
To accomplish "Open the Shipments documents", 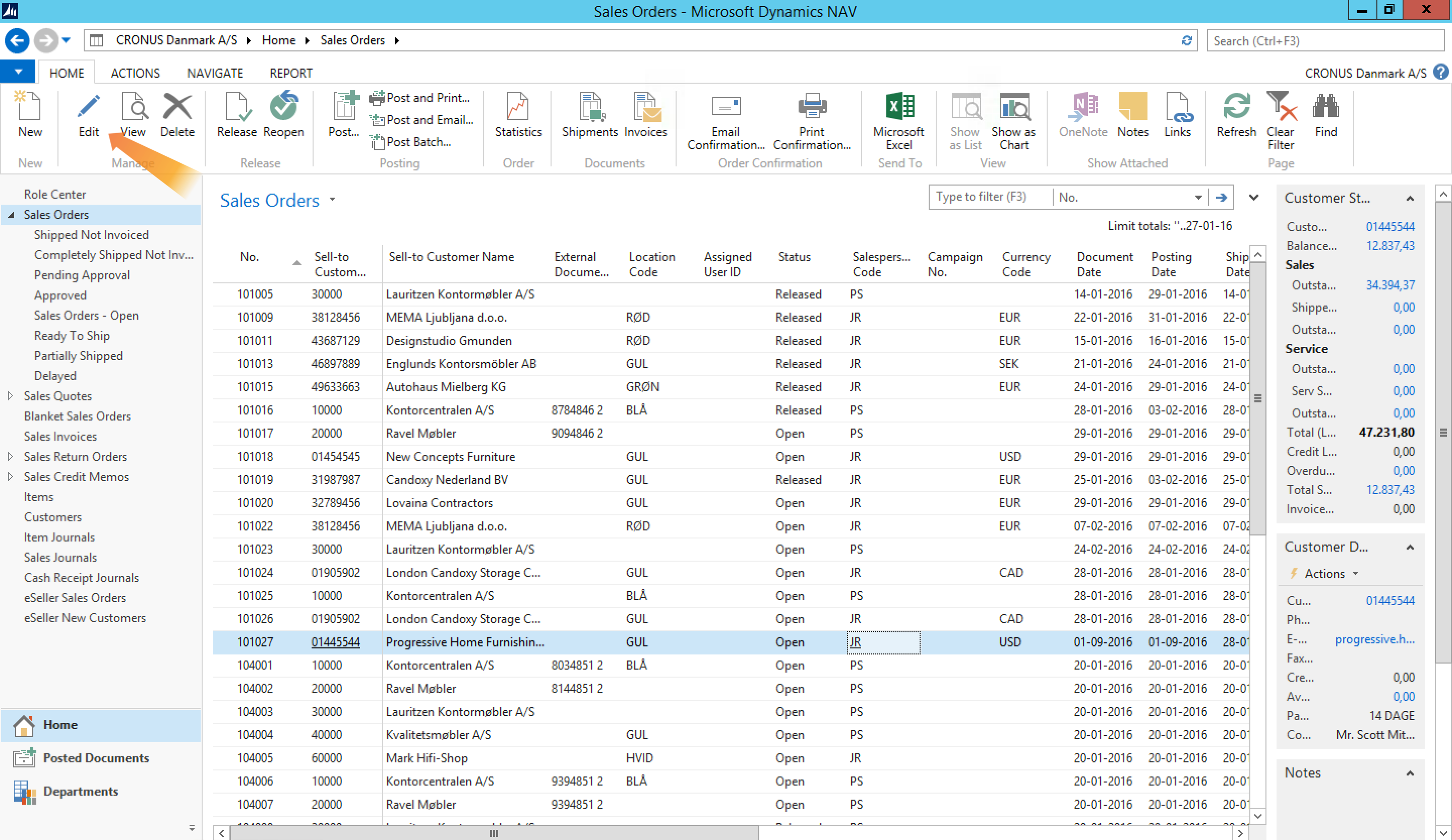I will (x=589, y=114).
